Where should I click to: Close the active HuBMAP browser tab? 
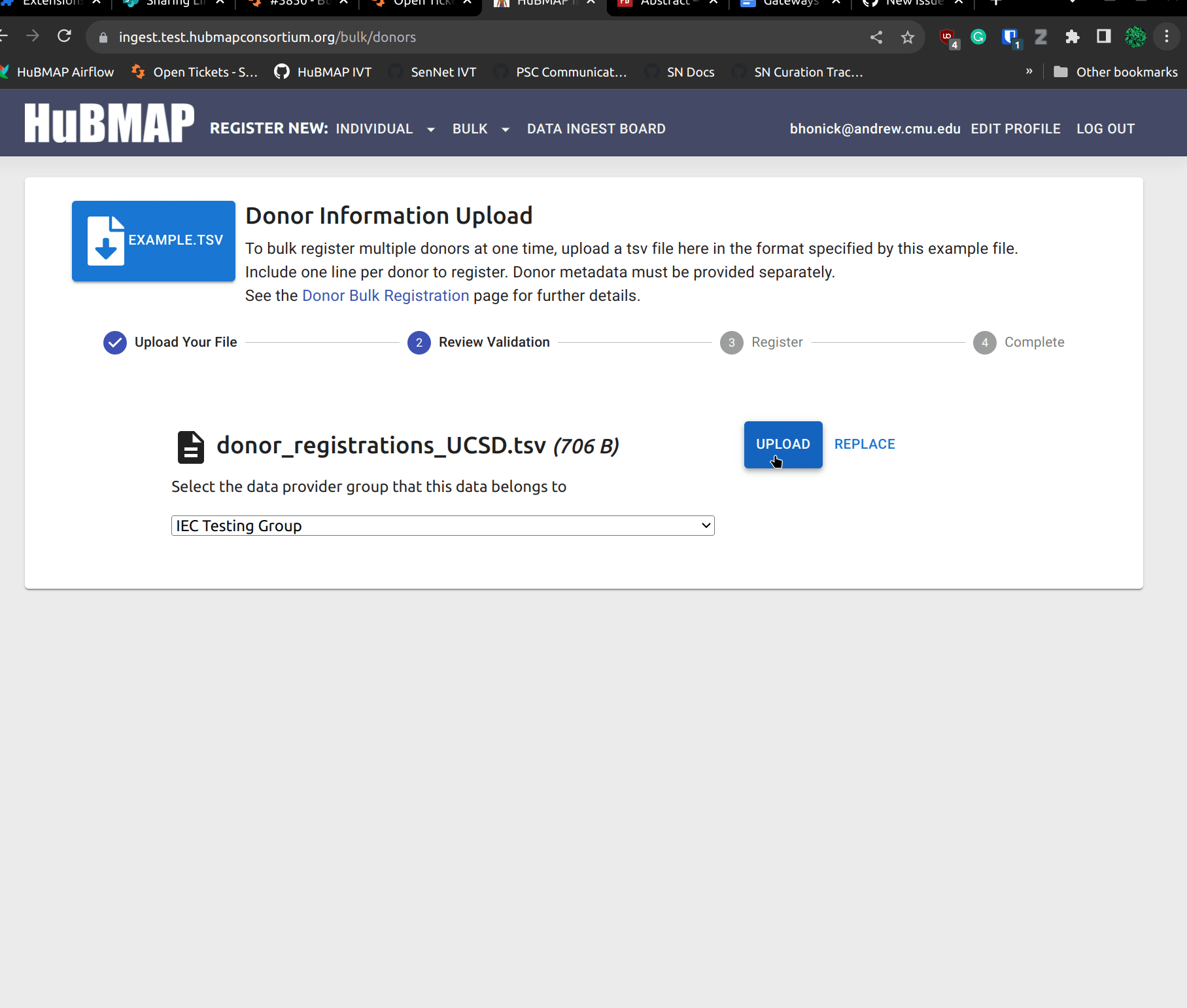click(x=591, y=3)
